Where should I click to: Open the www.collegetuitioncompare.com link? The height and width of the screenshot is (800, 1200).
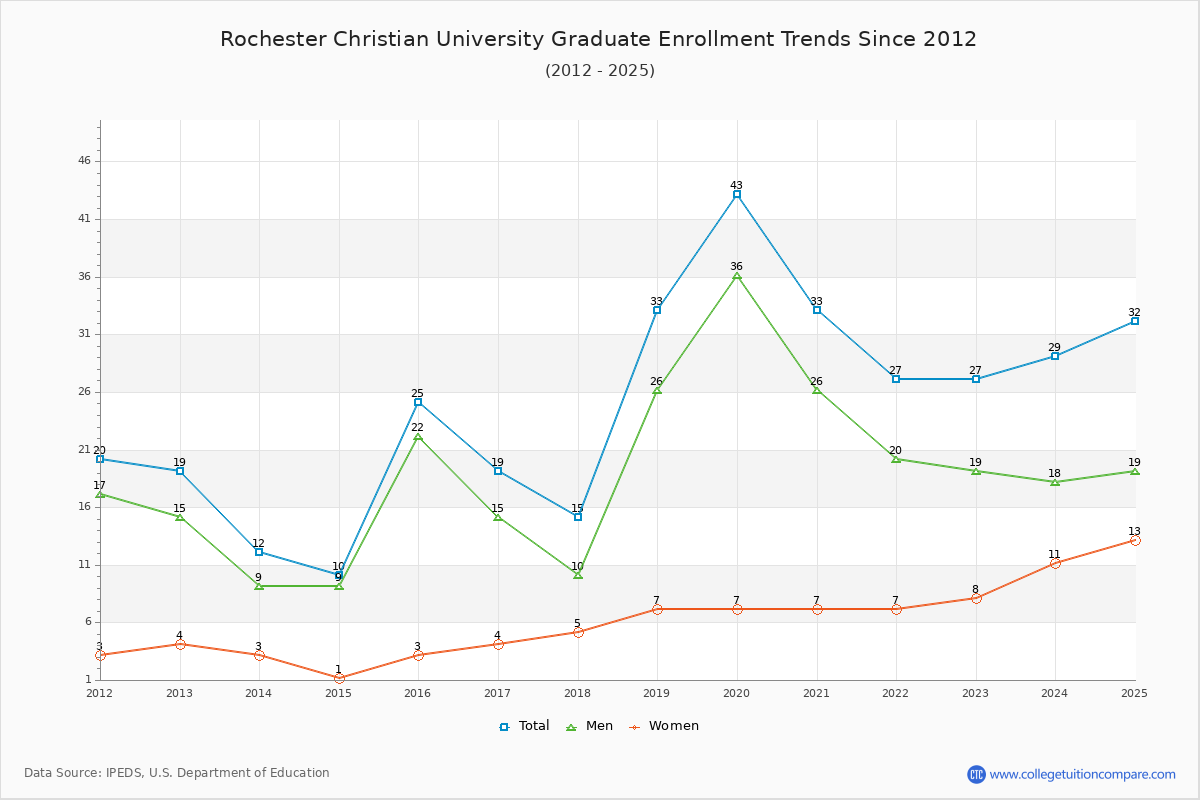click(1083, 774)
